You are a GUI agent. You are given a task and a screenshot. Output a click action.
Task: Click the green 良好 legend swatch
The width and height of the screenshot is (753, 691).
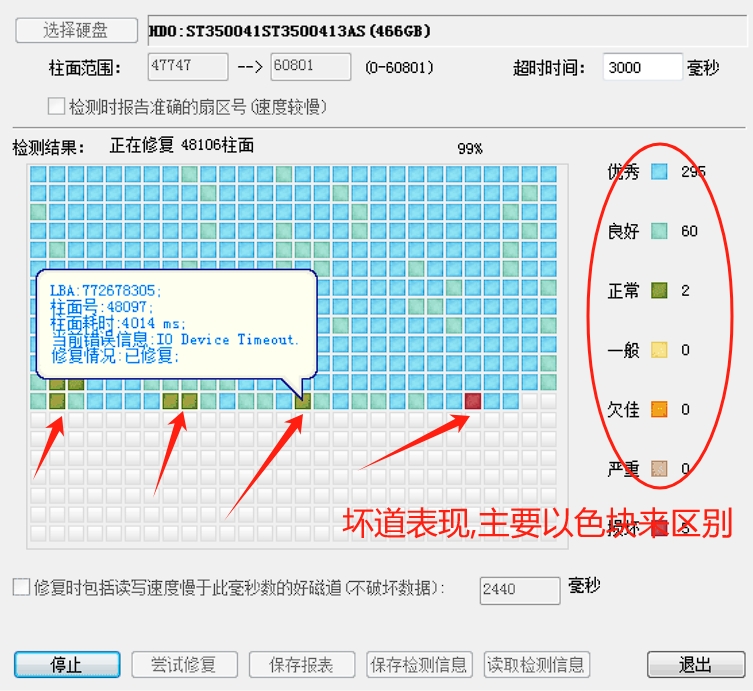[659, 231]
